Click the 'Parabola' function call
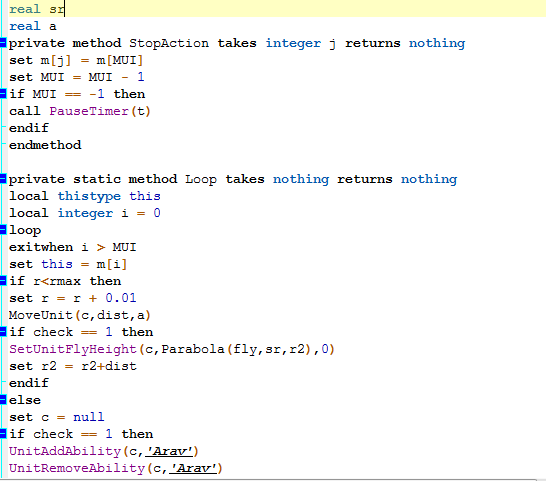 click(x=193, y=349)
